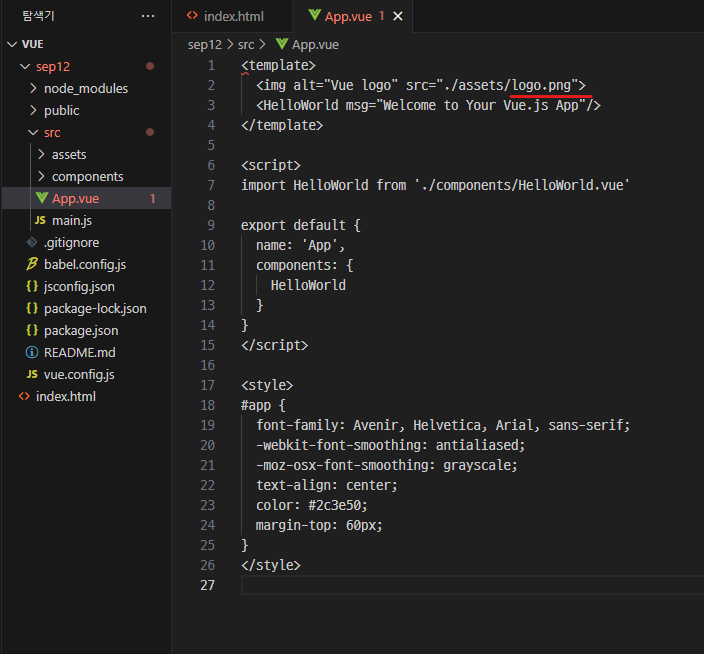Click problem count badge on App.vue row
This screenshot has height=654, width=704.
153,198
